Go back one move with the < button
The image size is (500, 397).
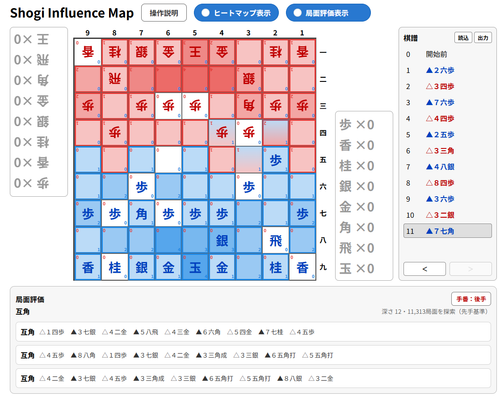click(x=424, y=269)
